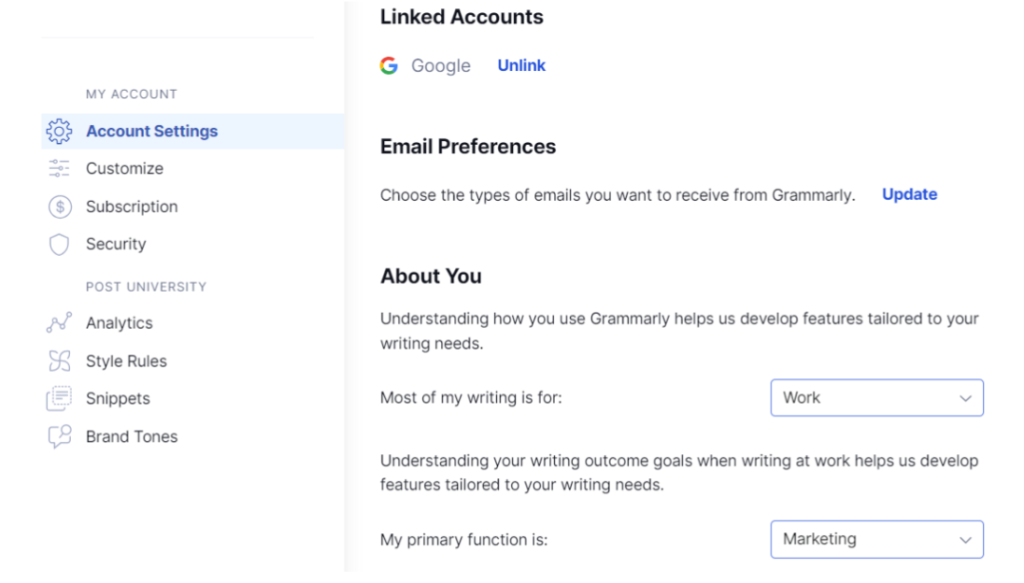Click the Update link for email preferences
Viewport: 1024px width, 583px height.
(x=909, y=195)
